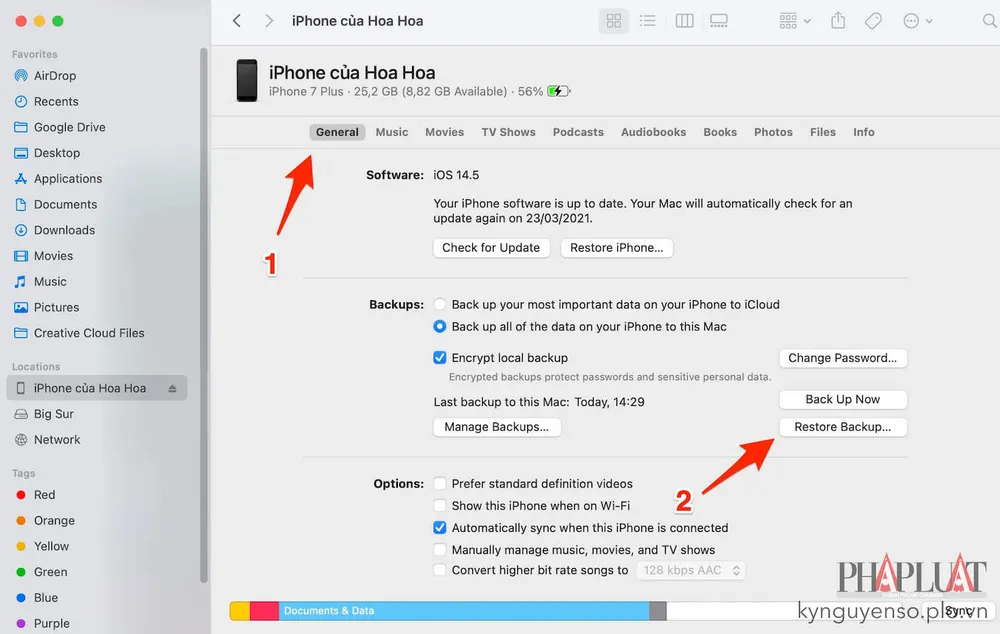Viewport: 1000px width, 634px height.
Task: Switch to the Info tab
Action: tap(864, 132)
